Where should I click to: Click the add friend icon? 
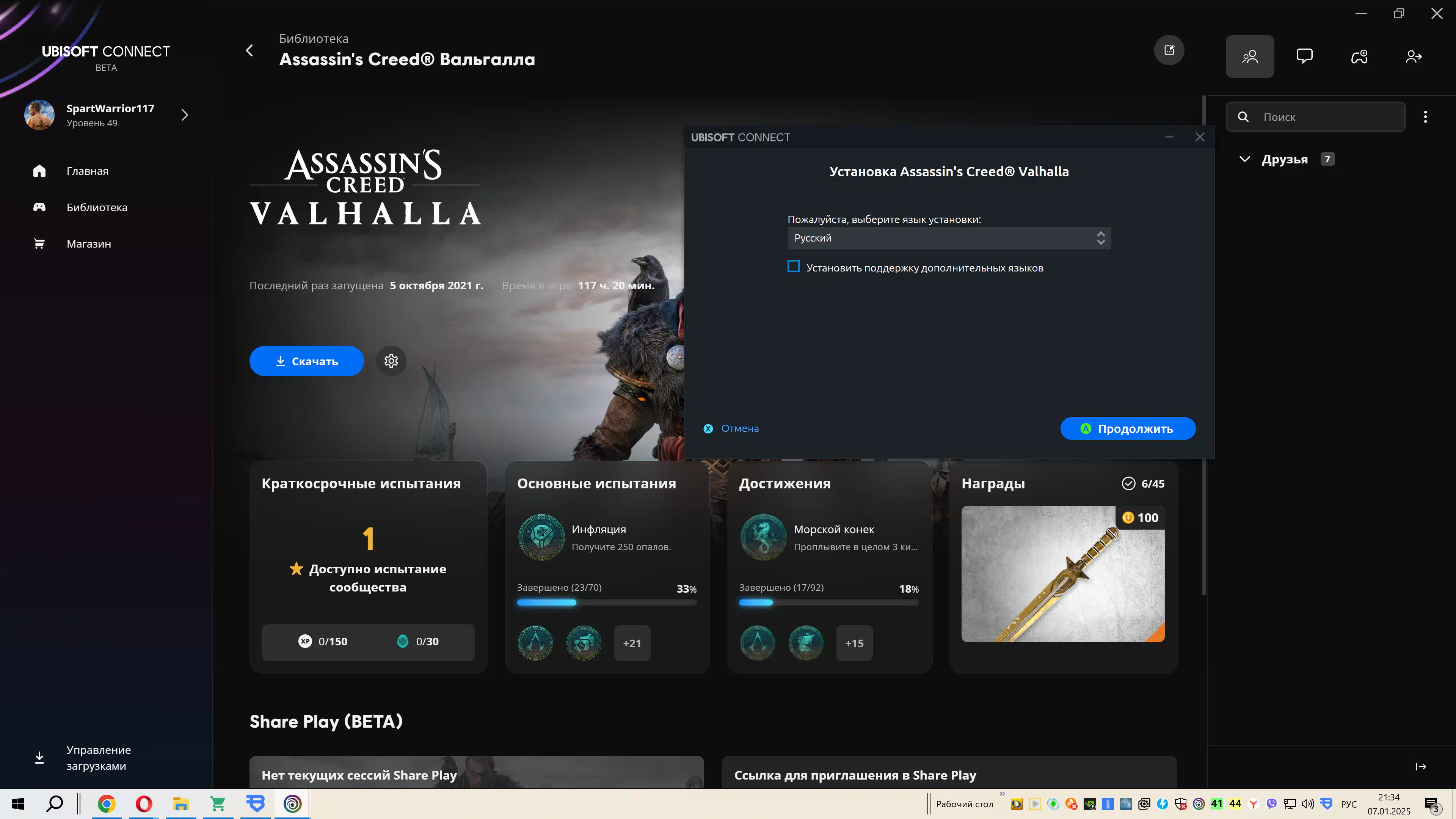1414,56
